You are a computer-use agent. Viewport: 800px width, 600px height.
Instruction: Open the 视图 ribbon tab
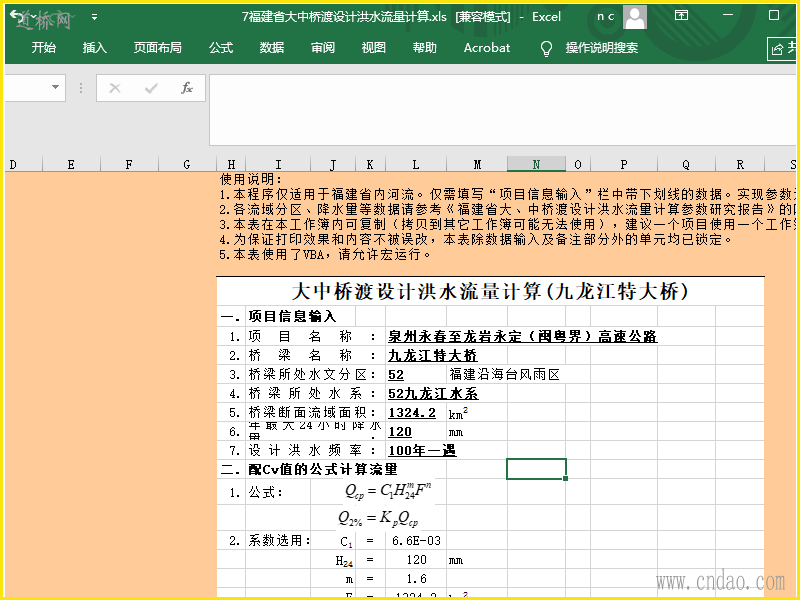[373, 48]
